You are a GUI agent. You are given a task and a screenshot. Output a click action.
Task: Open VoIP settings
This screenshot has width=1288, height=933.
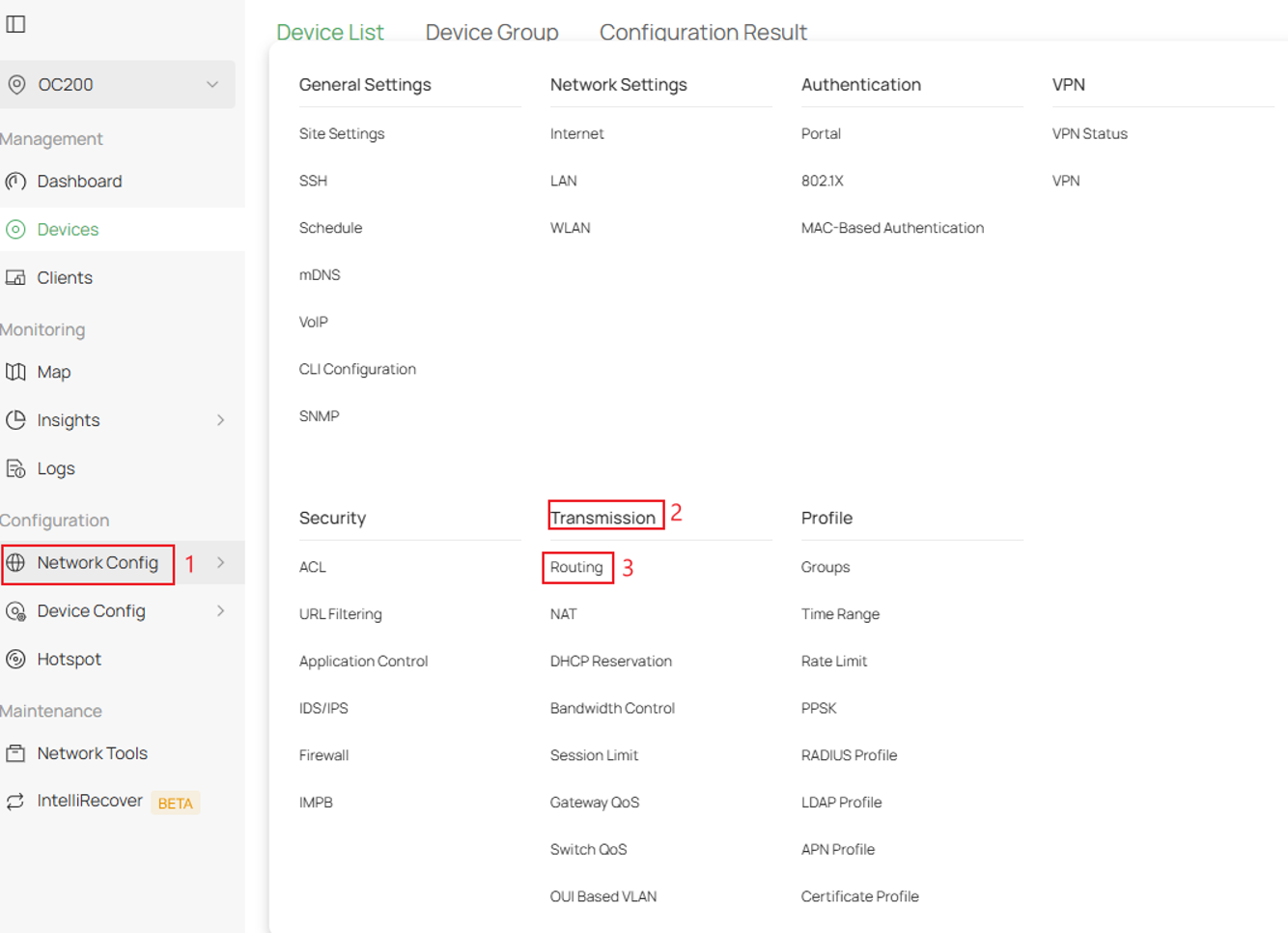(x=313, y=322)
